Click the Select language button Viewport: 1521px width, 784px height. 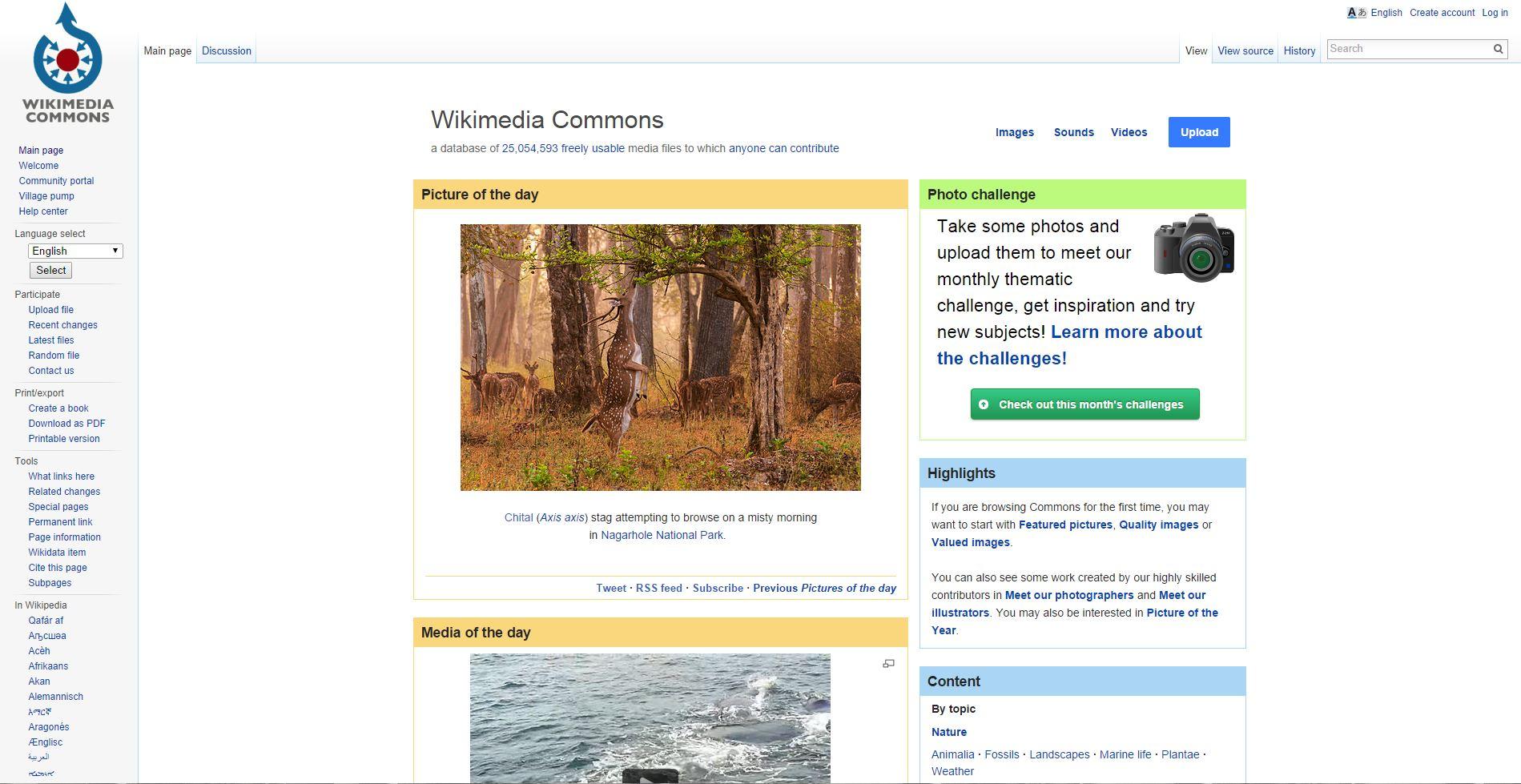coord(51,270)
